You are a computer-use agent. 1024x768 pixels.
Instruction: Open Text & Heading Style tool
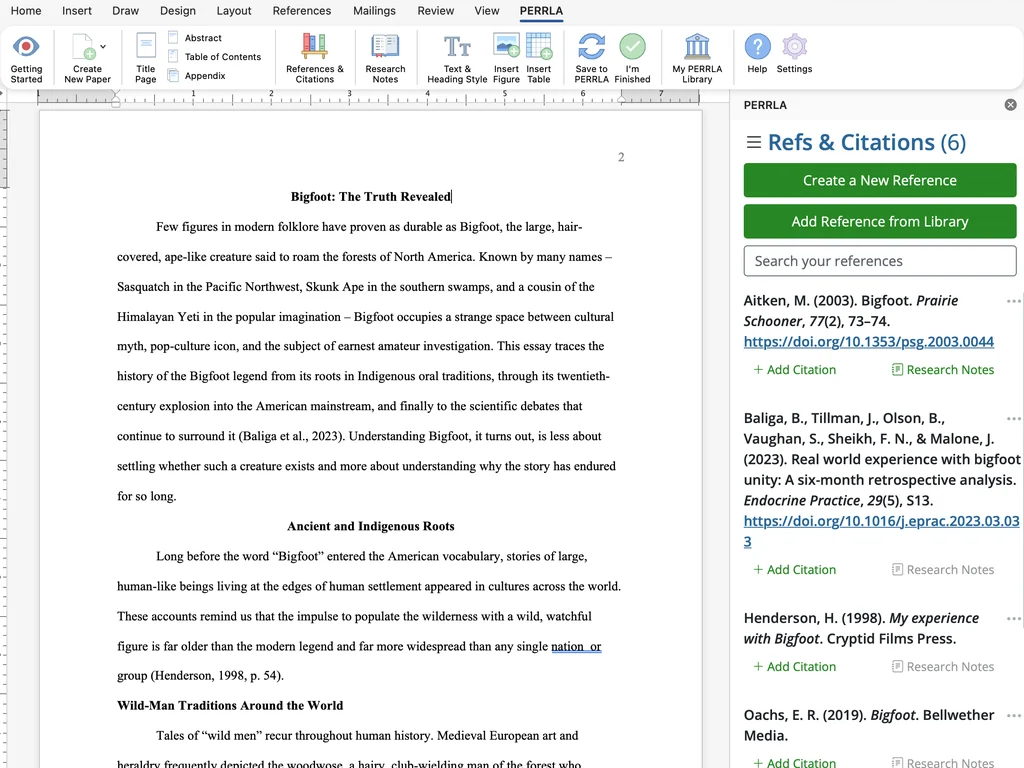[457, 57]
